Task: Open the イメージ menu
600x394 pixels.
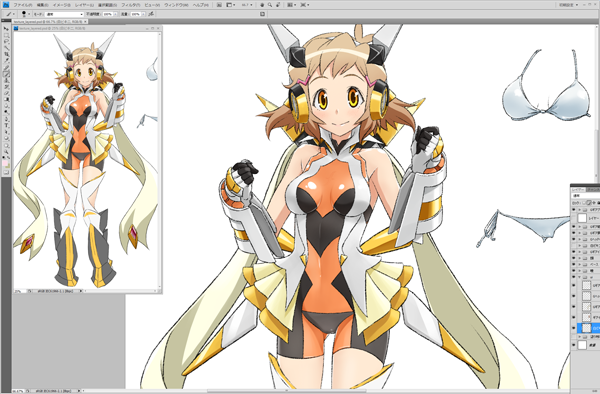Action: [62, 5]
